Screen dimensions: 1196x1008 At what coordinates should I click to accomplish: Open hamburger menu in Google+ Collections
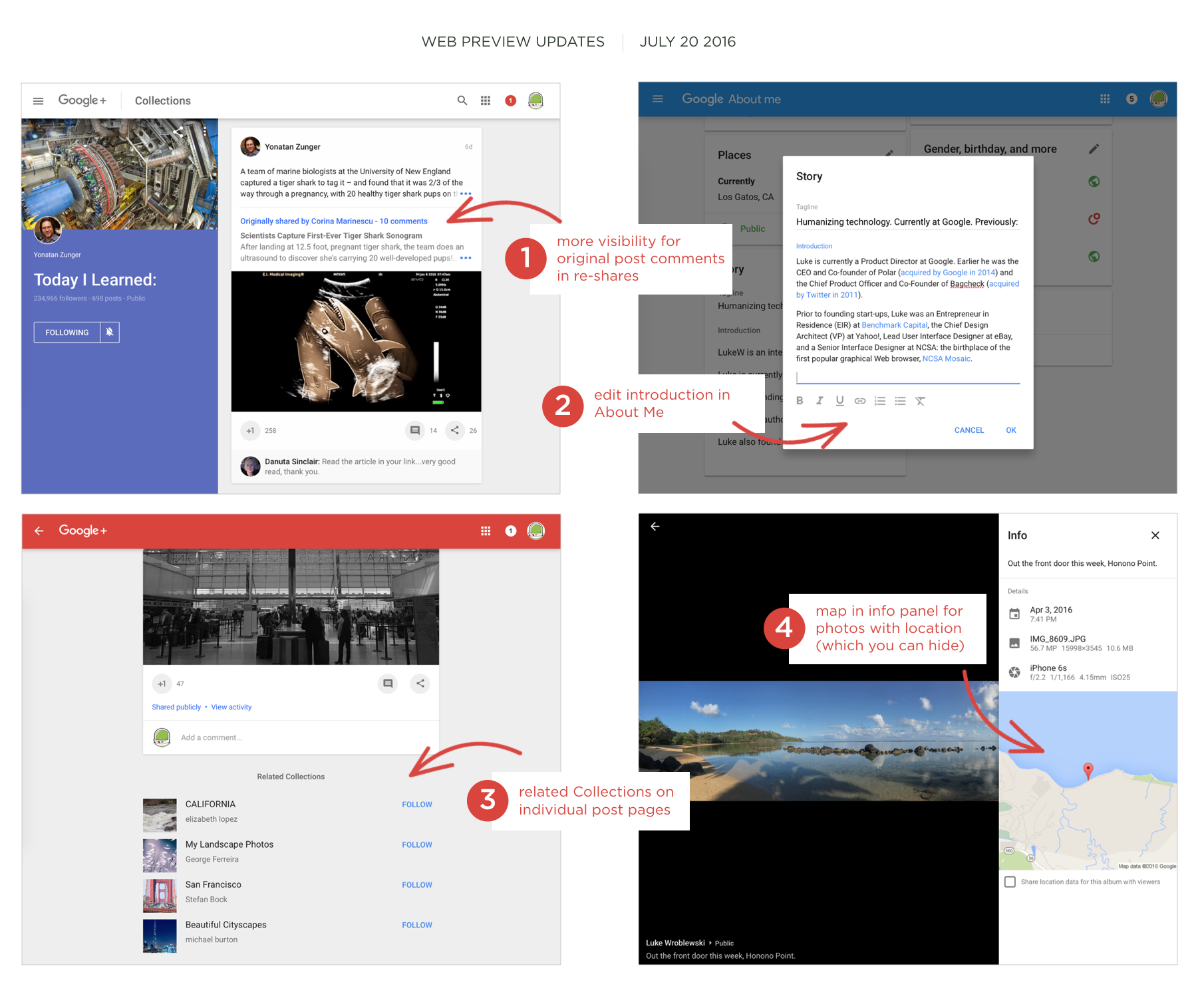pyautogui.click(x=39, y=101)
